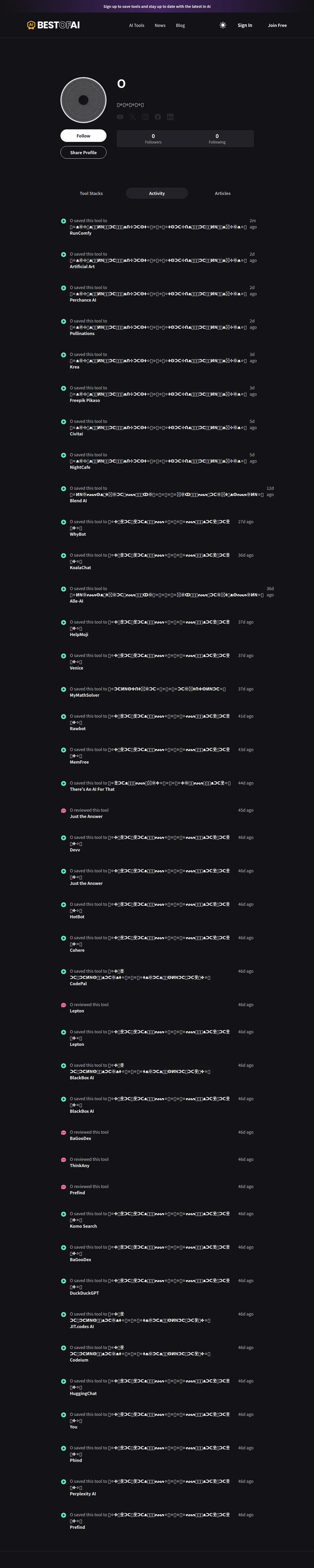
Task: Open the X (Twitter) profile icon
Action: click(x=132, y=117)
